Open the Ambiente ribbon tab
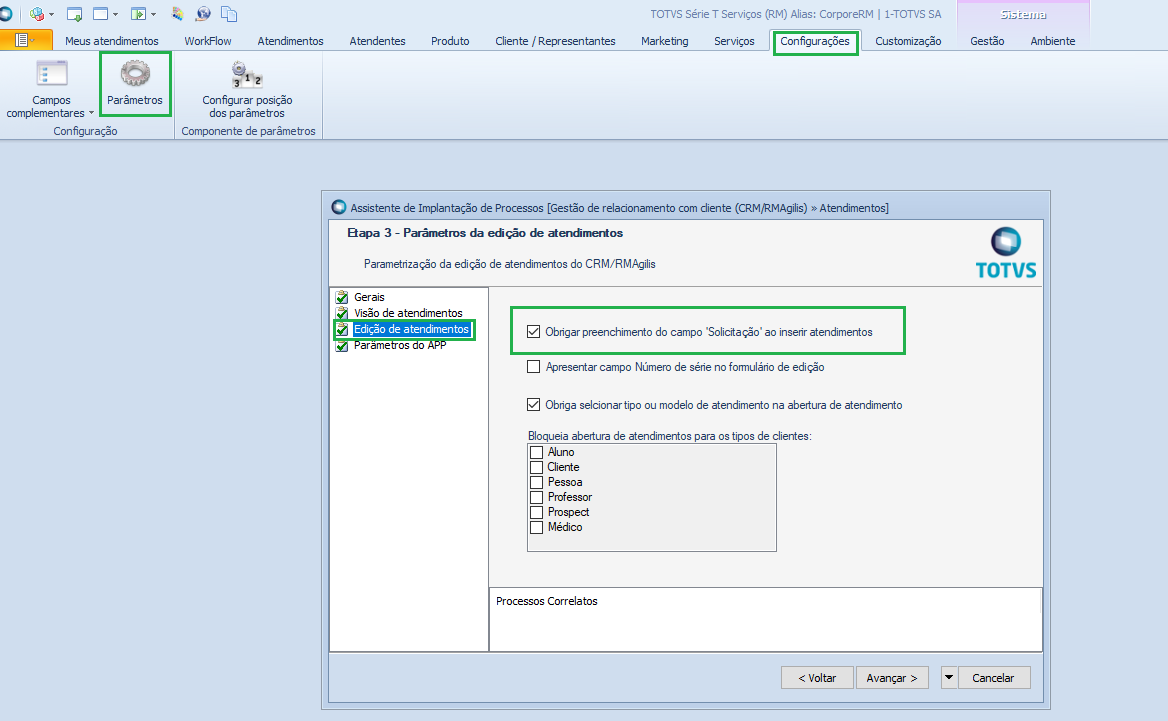The height and width of the screenshot is (721, 1168). coord(1053,41)
